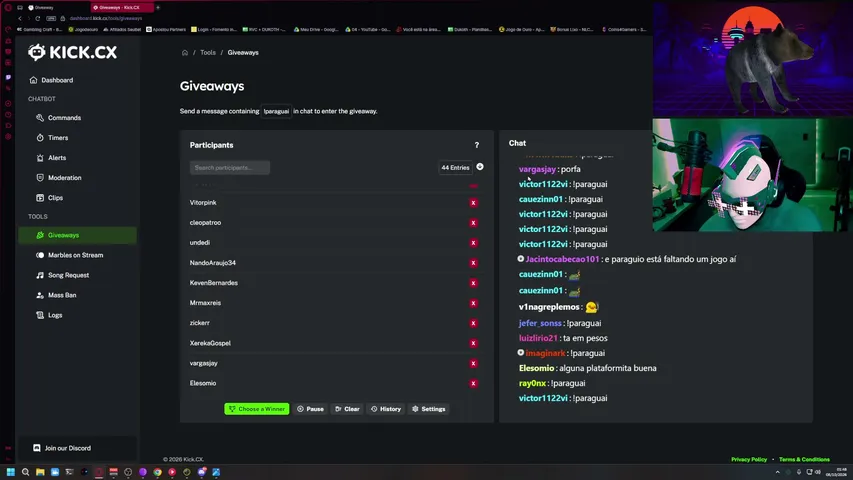Screen dimensions: 853x480
Task: Click the Participants help question mark
Action: (x=477, y=145)
